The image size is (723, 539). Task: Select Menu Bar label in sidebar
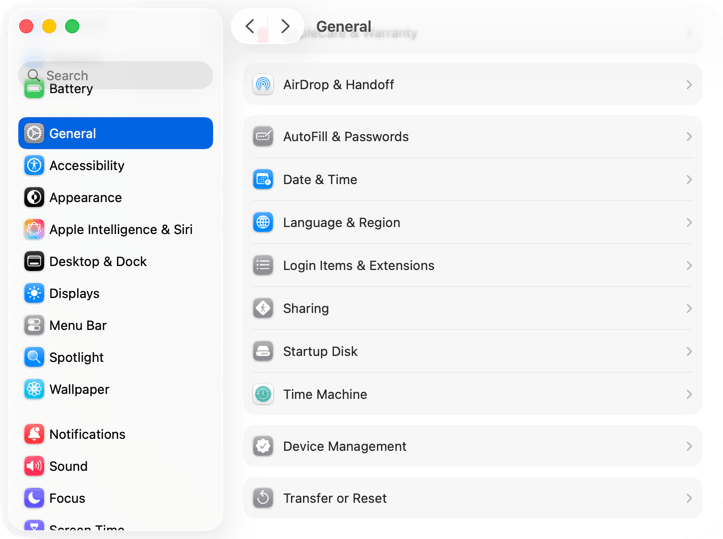click(78, 326)
